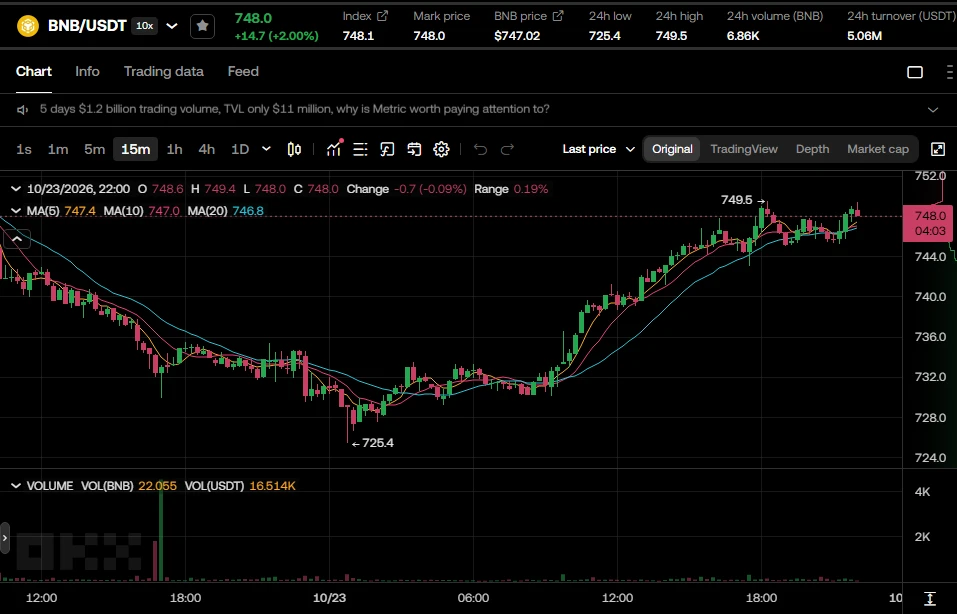Image resolution: width=957 pixels, height=614 pixels.
Task: Select the 4h timeframe
Action: coord(207,150)
